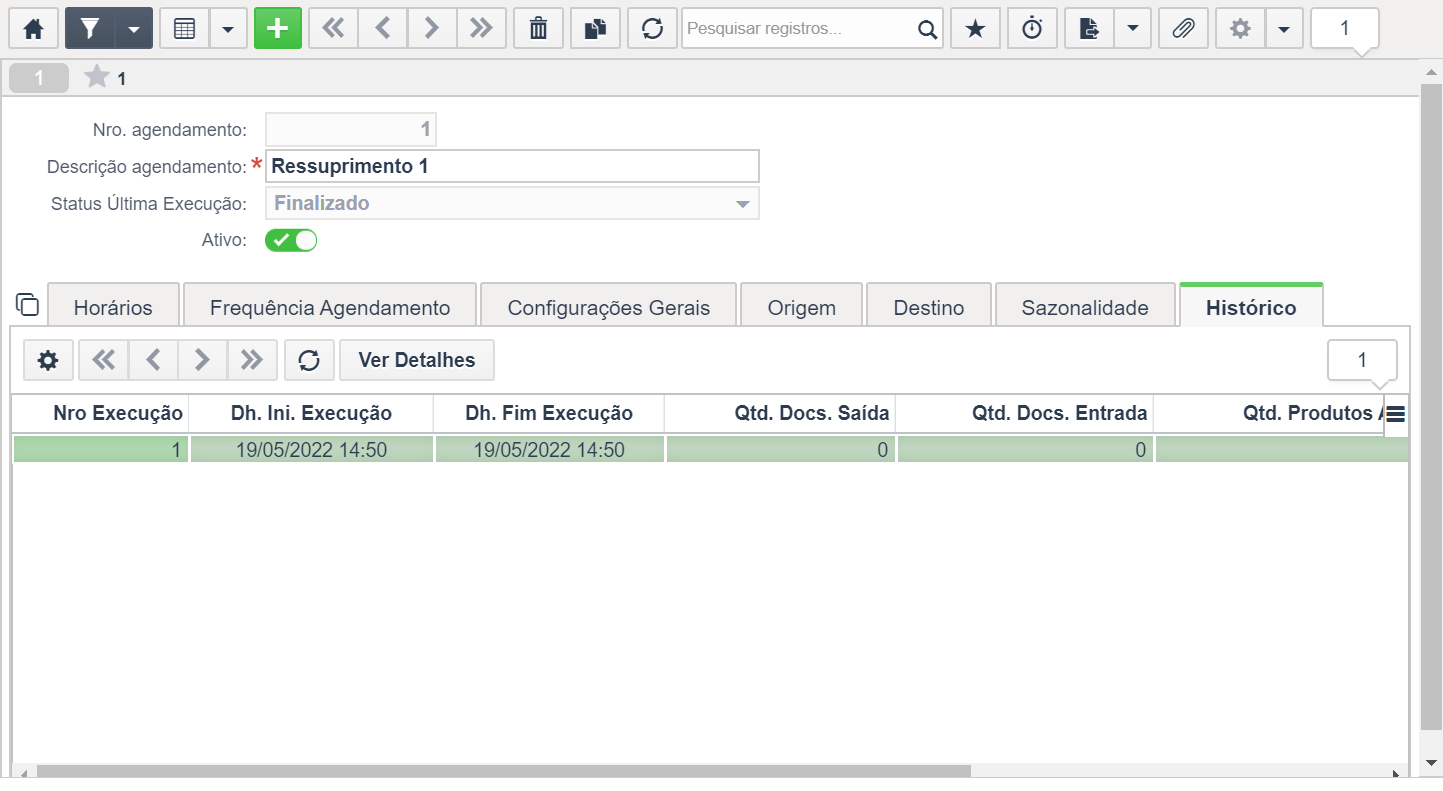Mark record as favorite with star button
Screen dimensions: 1443x791
(975, 29)
